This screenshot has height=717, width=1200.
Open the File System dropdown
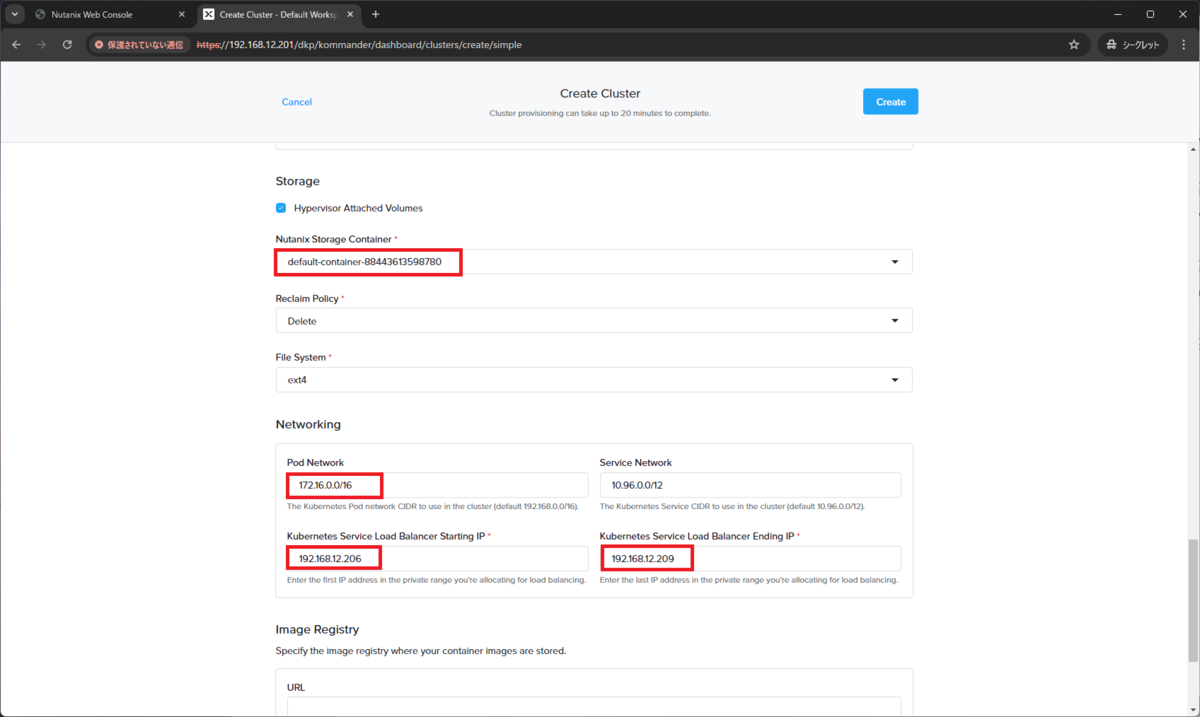594,380
